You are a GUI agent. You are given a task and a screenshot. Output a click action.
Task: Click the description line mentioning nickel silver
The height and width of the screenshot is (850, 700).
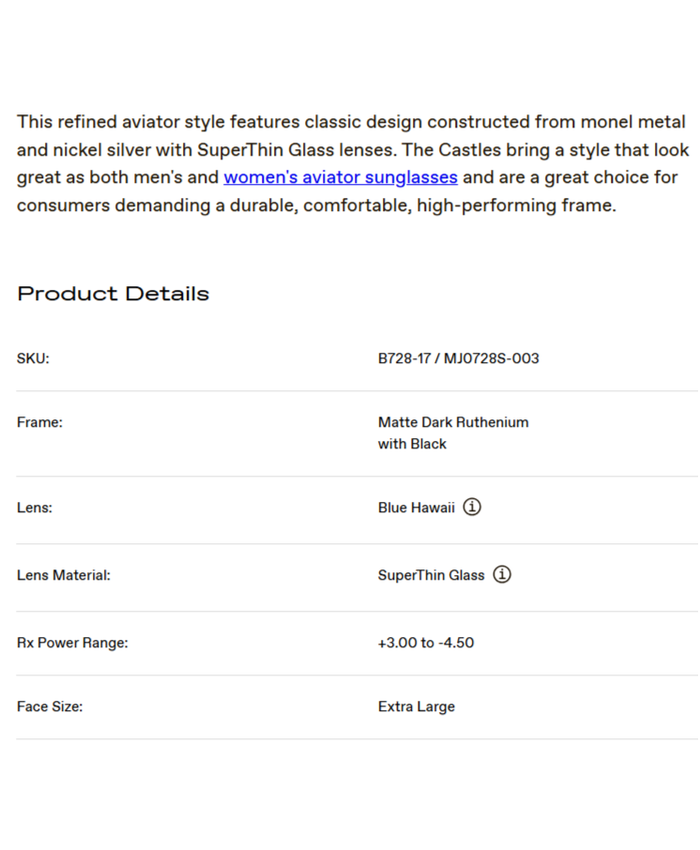(351, 150)
